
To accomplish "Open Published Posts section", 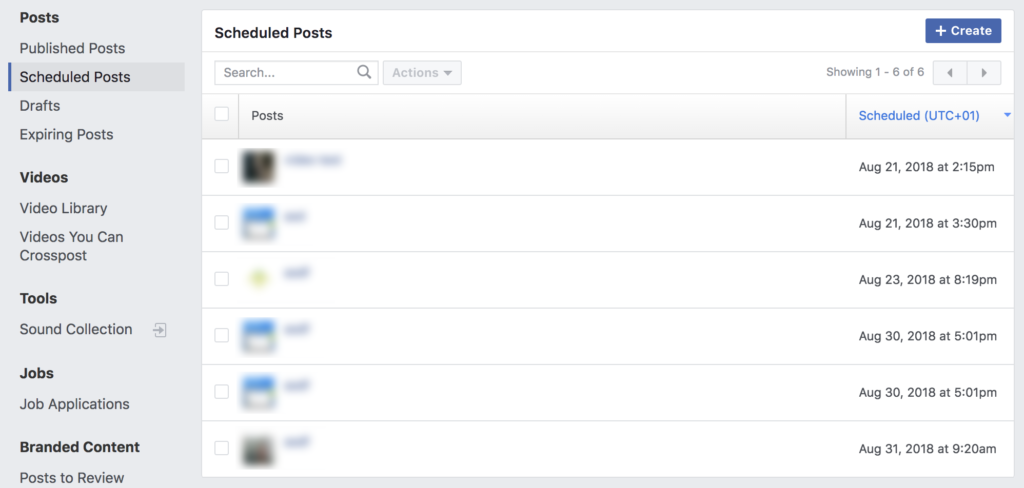I will click(x=72, y=48).
